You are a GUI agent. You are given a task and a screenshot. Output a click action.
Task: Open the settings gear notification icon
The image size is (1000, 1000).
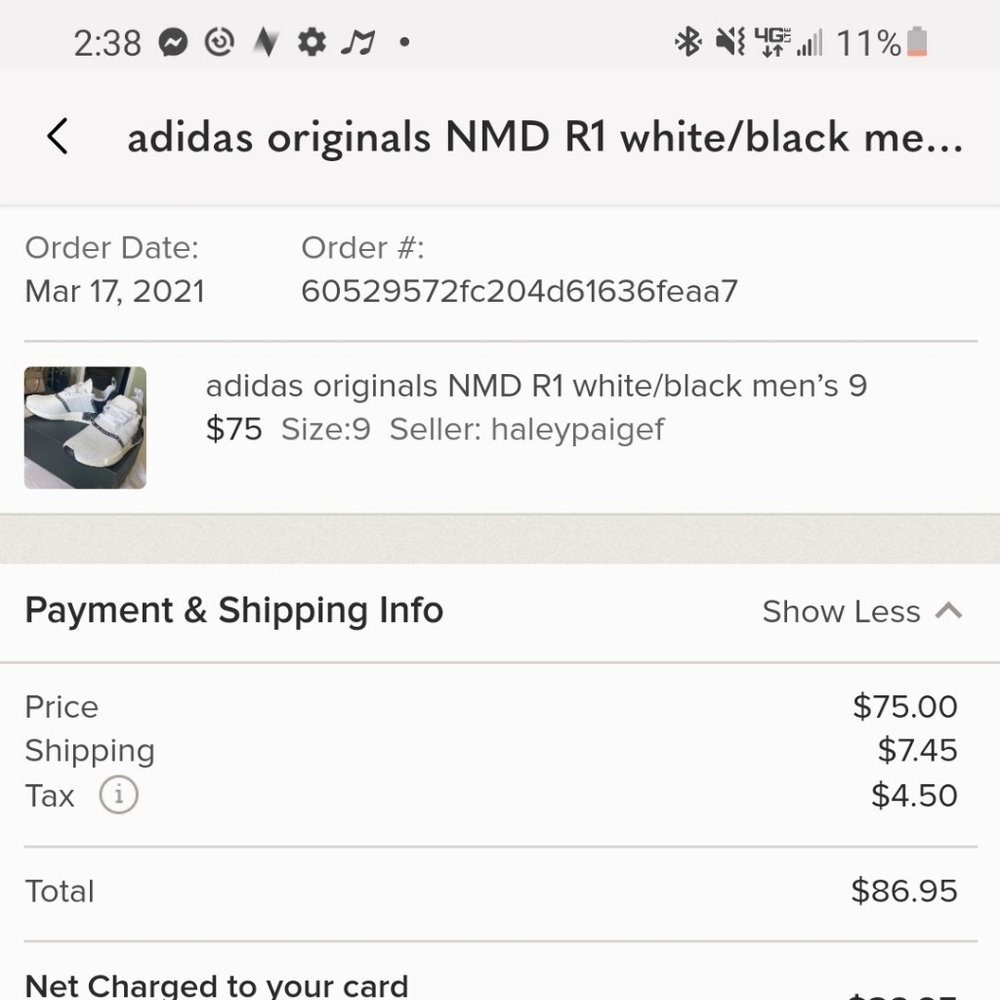311,42
